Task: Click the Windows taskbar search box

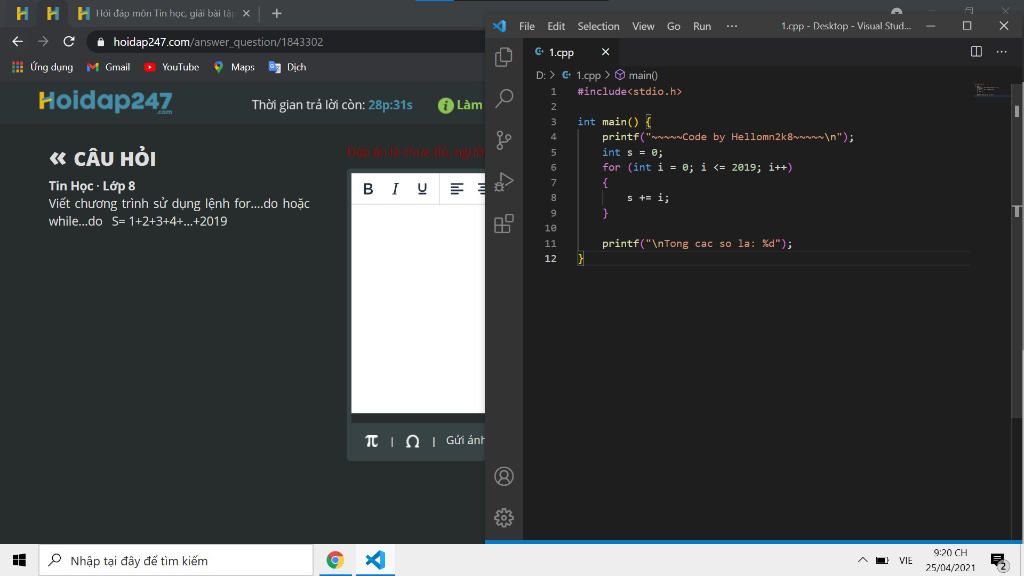Action: pos(176,560)
